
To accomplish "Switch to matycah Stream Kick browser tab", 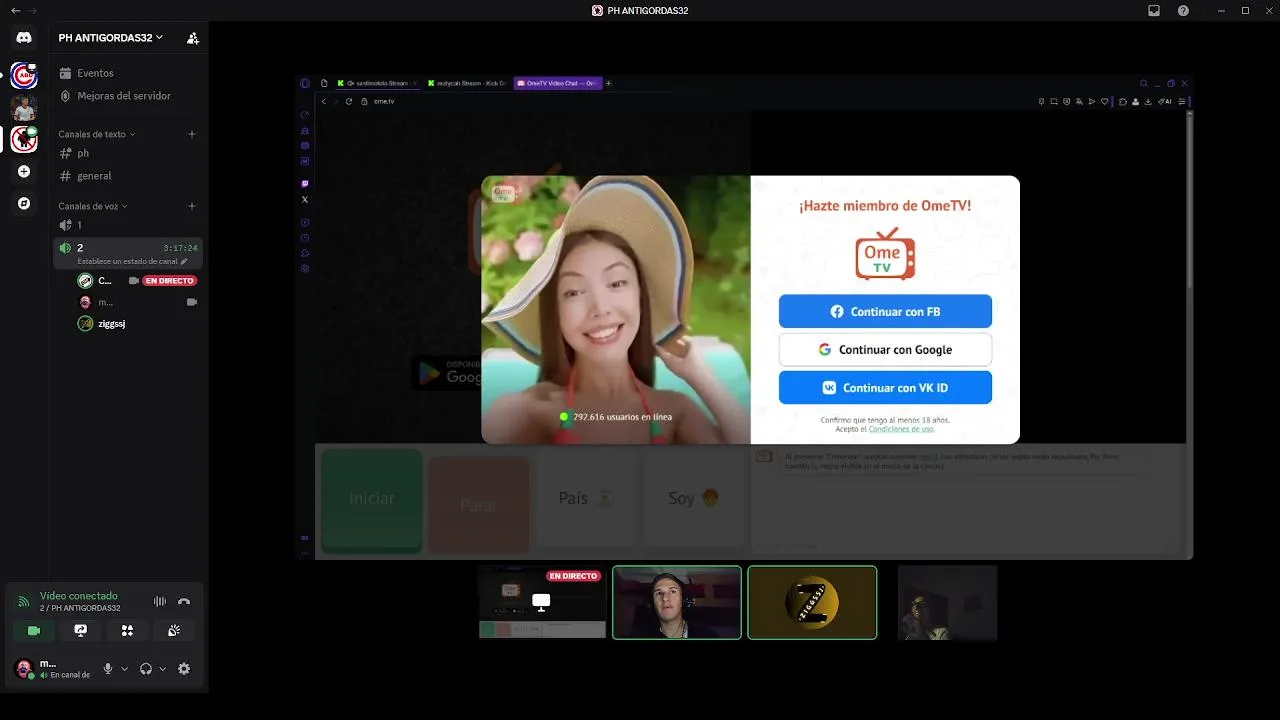I will tap(465, 83).
